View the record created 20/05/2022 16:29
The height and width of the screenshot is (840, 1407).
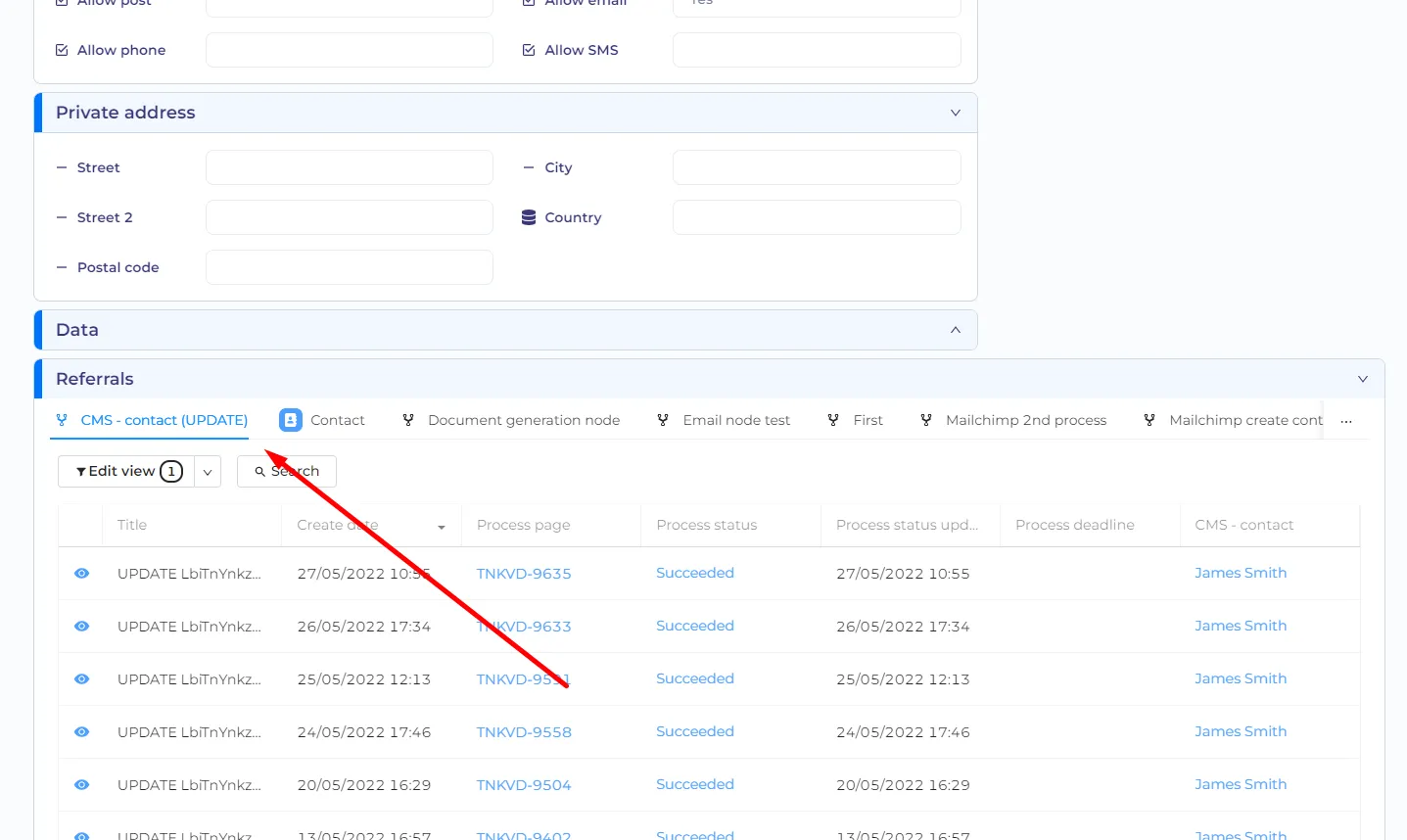coord(82,785)
